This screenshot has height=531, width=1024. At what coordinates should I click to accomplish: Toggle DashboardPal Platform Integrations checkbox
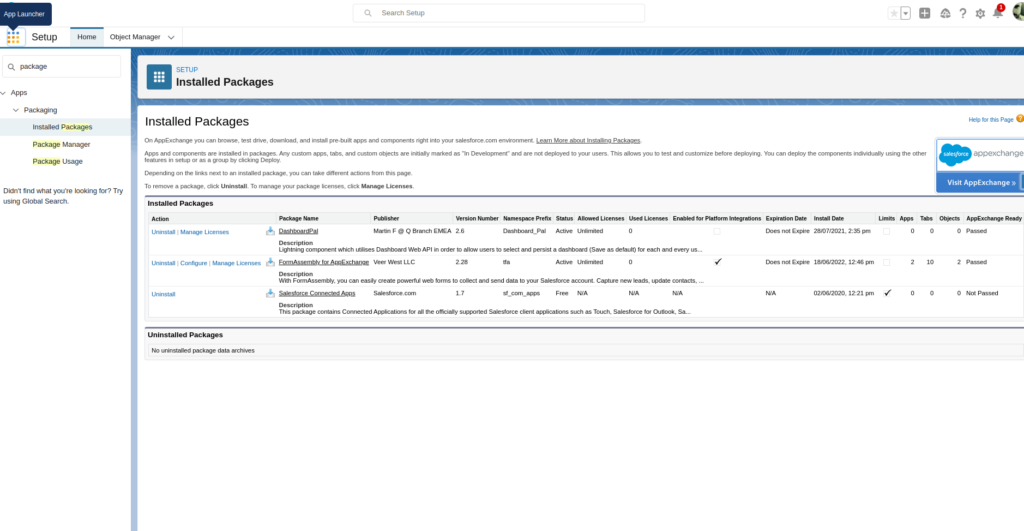716,231
